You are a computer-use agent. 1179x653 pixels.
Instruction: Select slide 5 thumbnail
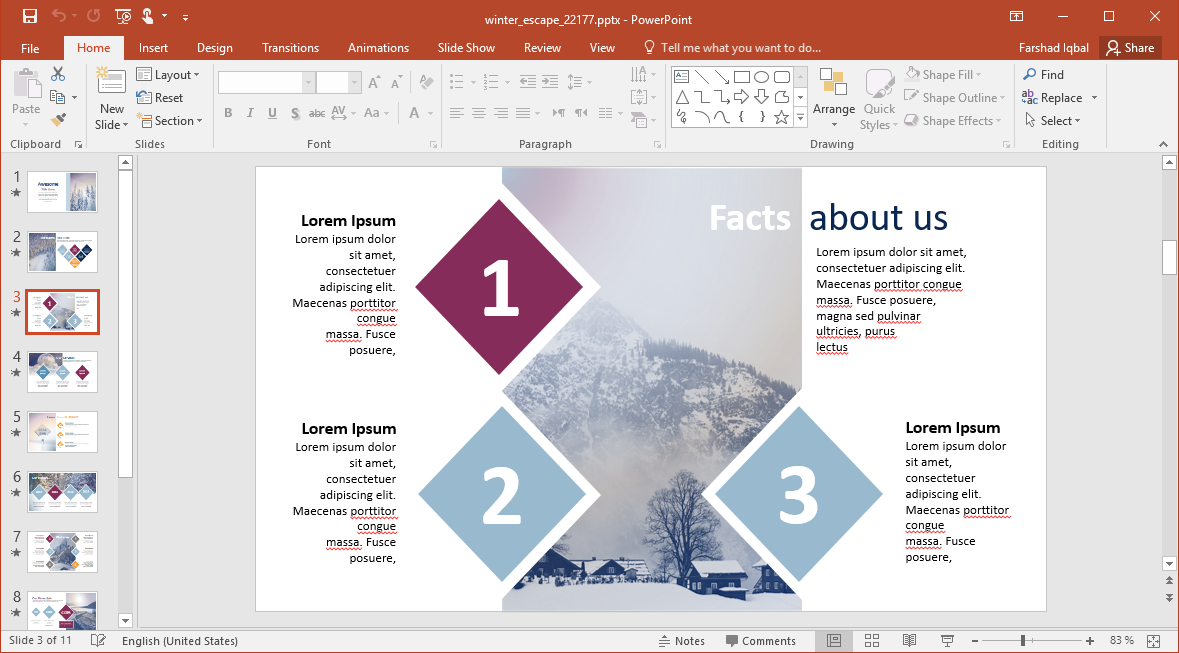pos(62,432)
